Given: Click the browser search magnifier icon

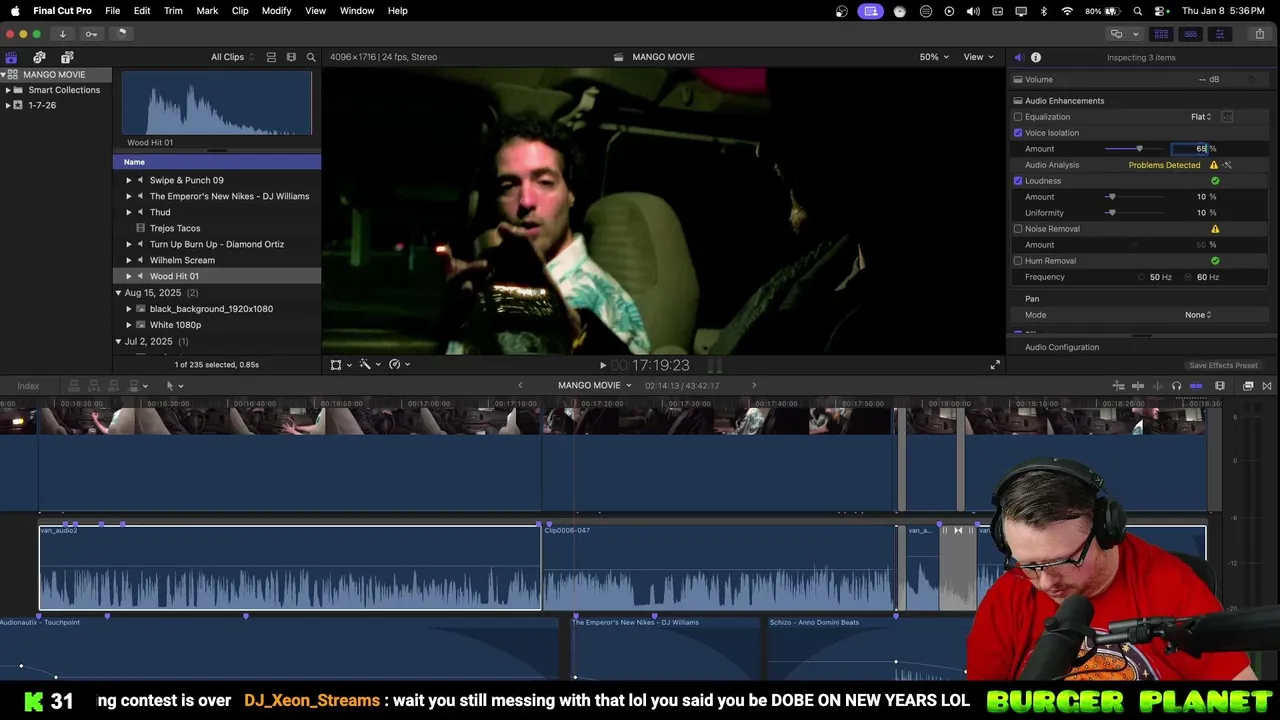Looking at the screenshot, I should [x=311, y=57].
